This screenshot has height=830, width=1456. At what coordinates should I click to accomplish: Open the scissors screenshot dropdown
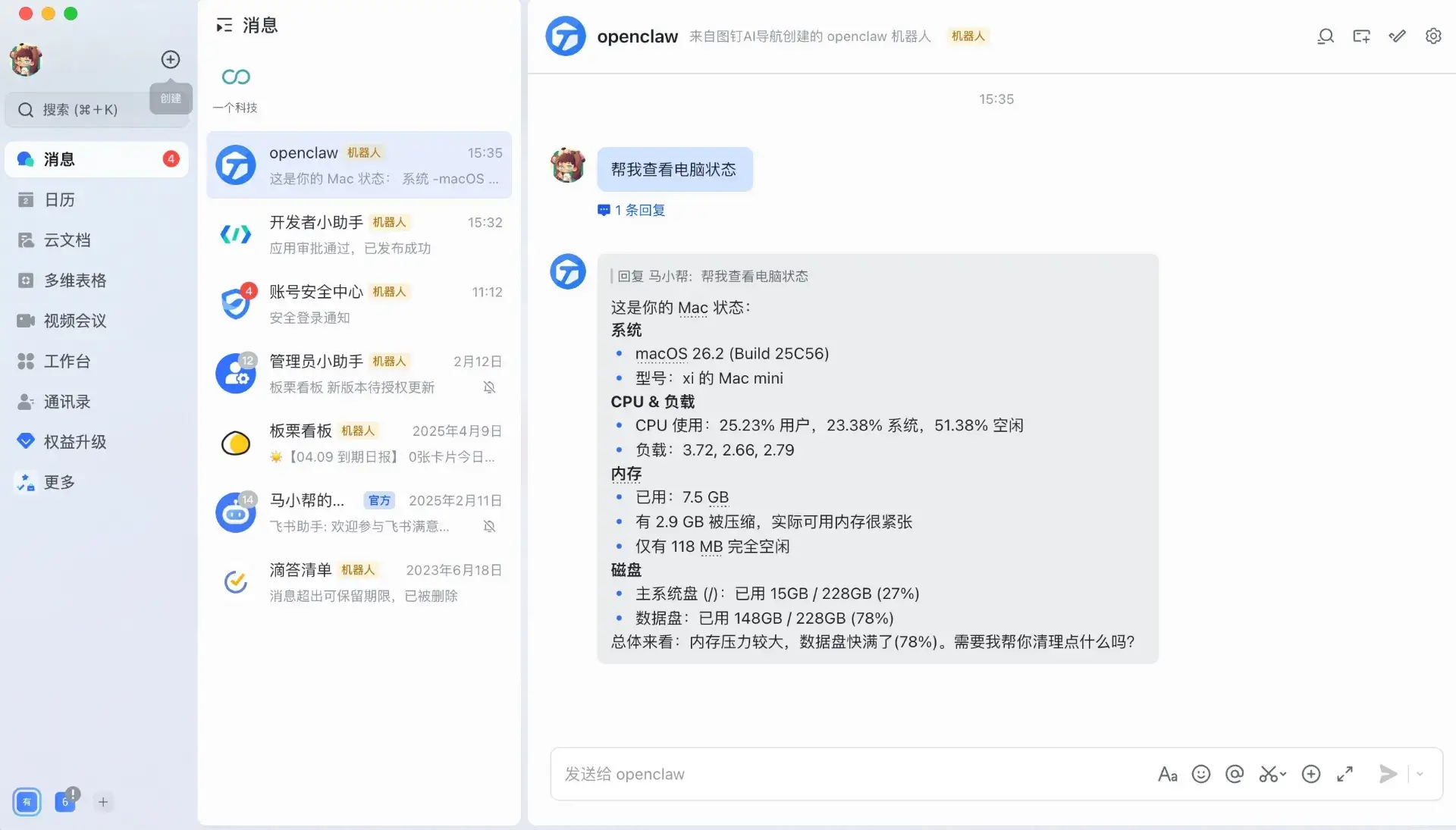pos(1283,775)
